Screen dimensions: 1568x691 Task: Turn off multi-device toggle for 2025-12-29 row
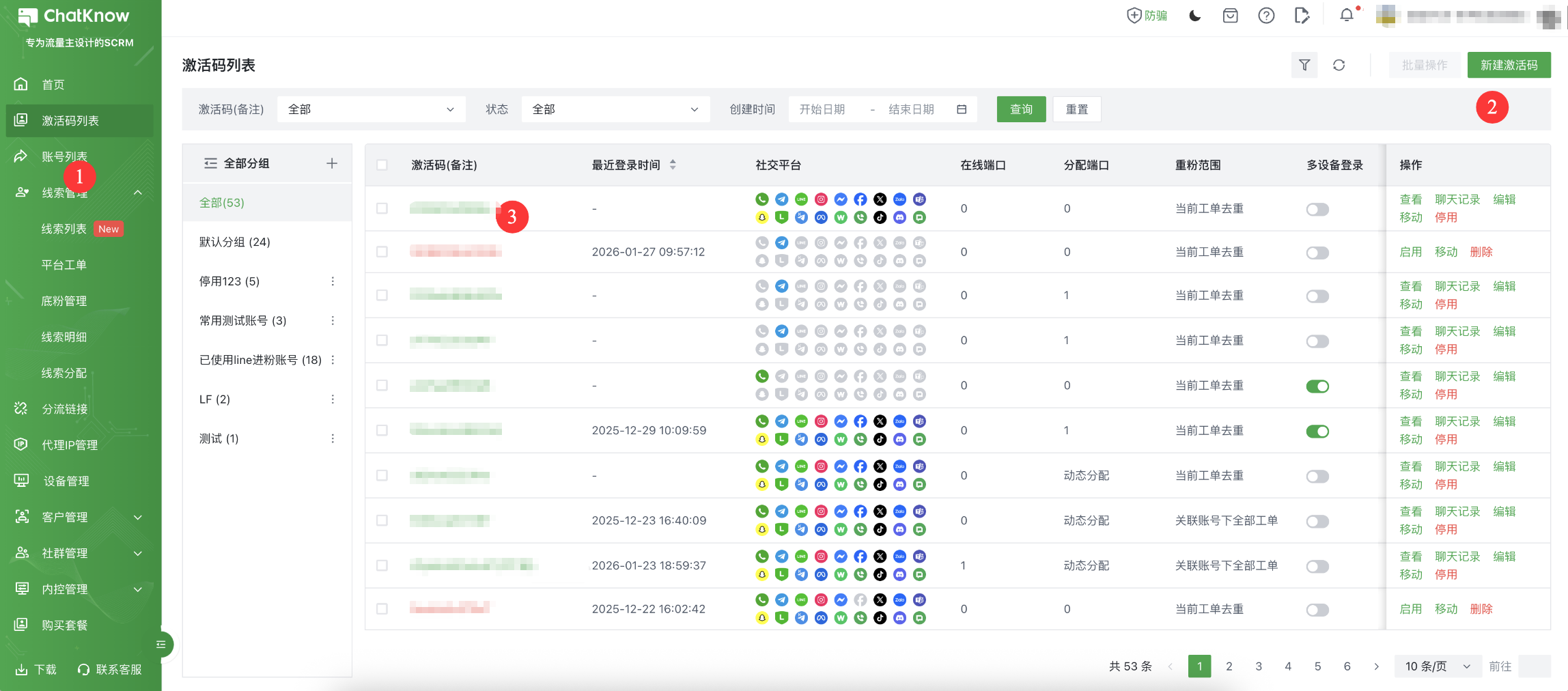tap(1317, 431)
